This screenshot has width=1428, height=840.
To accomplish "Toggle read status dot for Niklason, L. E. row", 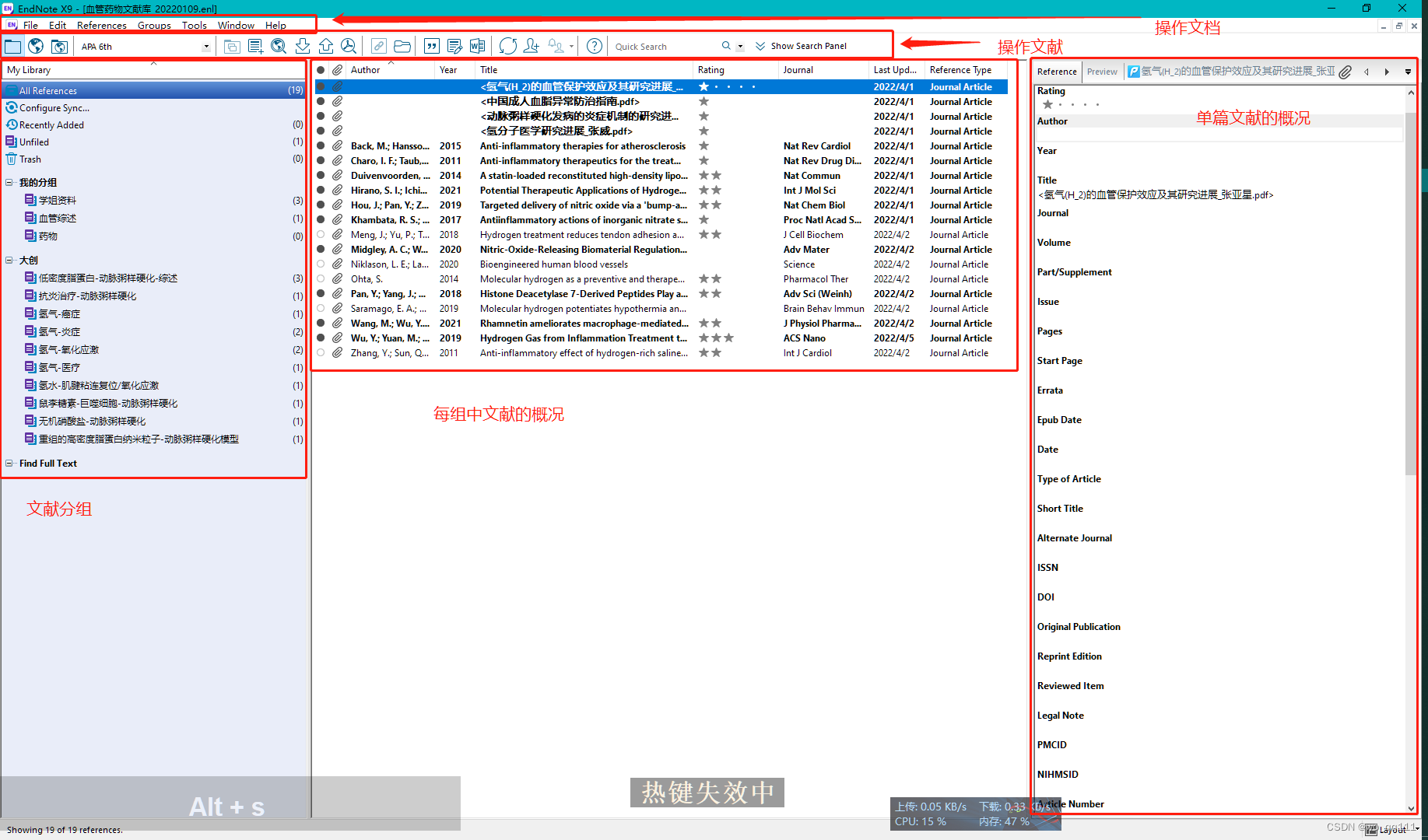I will 321,264.
